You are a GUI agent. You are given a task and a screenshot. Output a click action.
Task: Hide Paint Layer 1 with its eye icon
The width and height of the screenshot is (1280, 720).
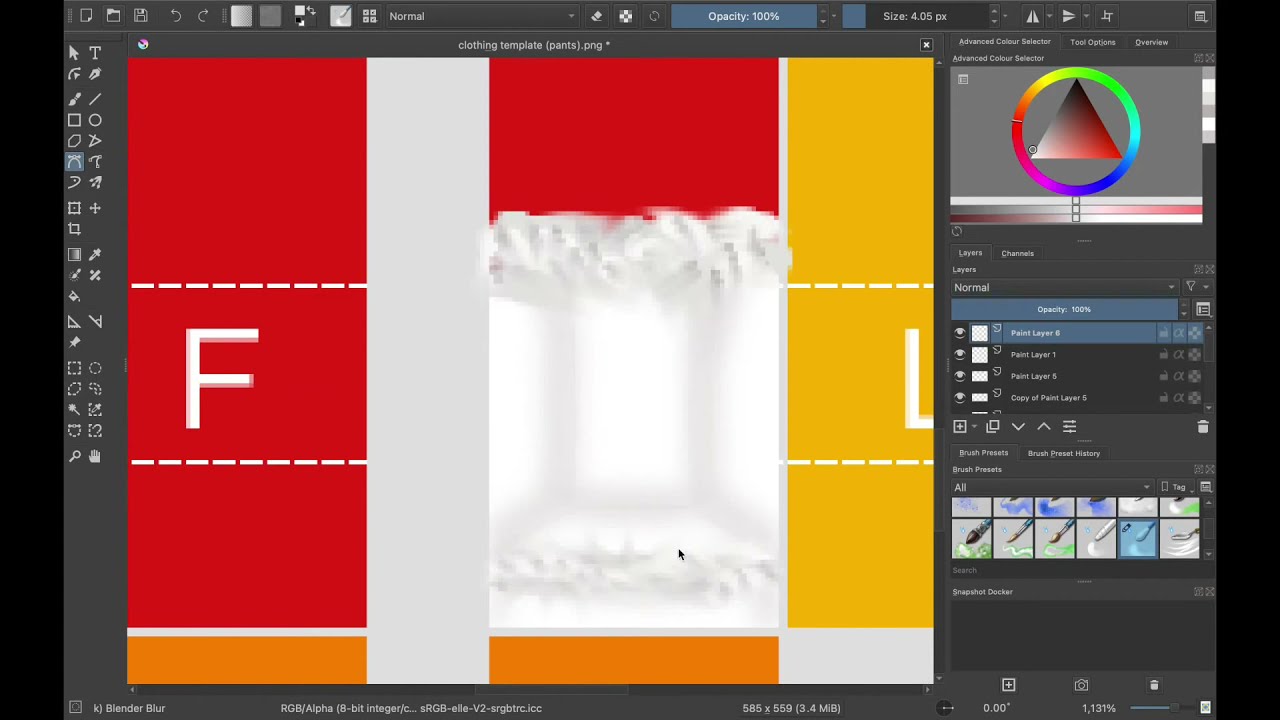click(x=960, y=355)
